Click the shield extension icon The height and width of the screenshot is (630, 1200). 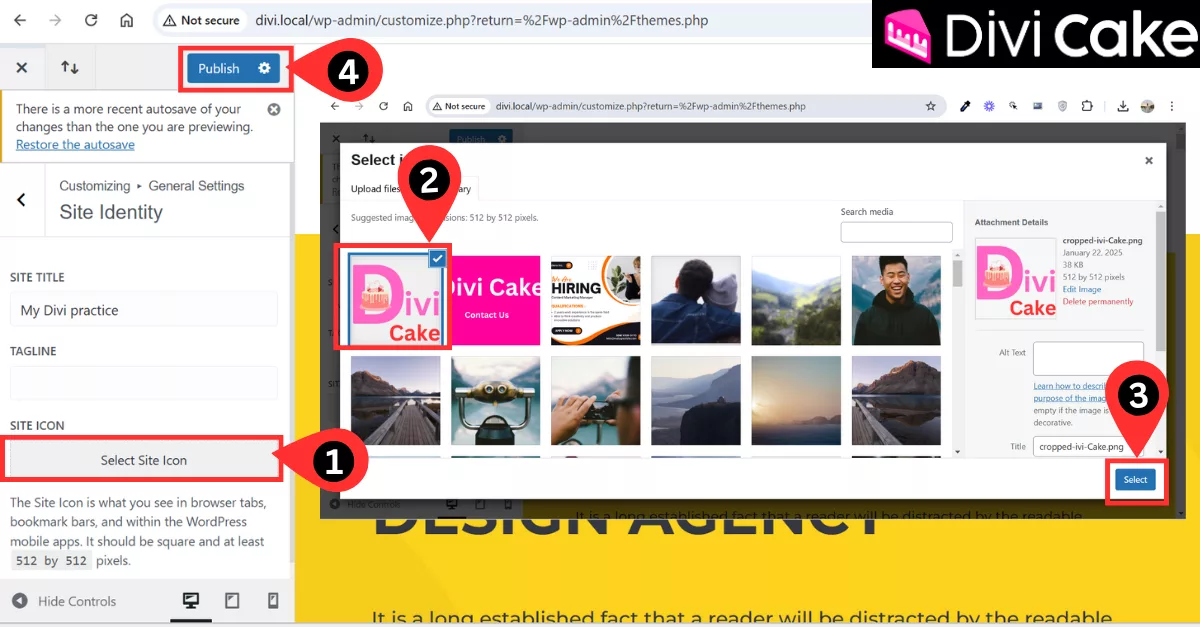pos(1062,106)
